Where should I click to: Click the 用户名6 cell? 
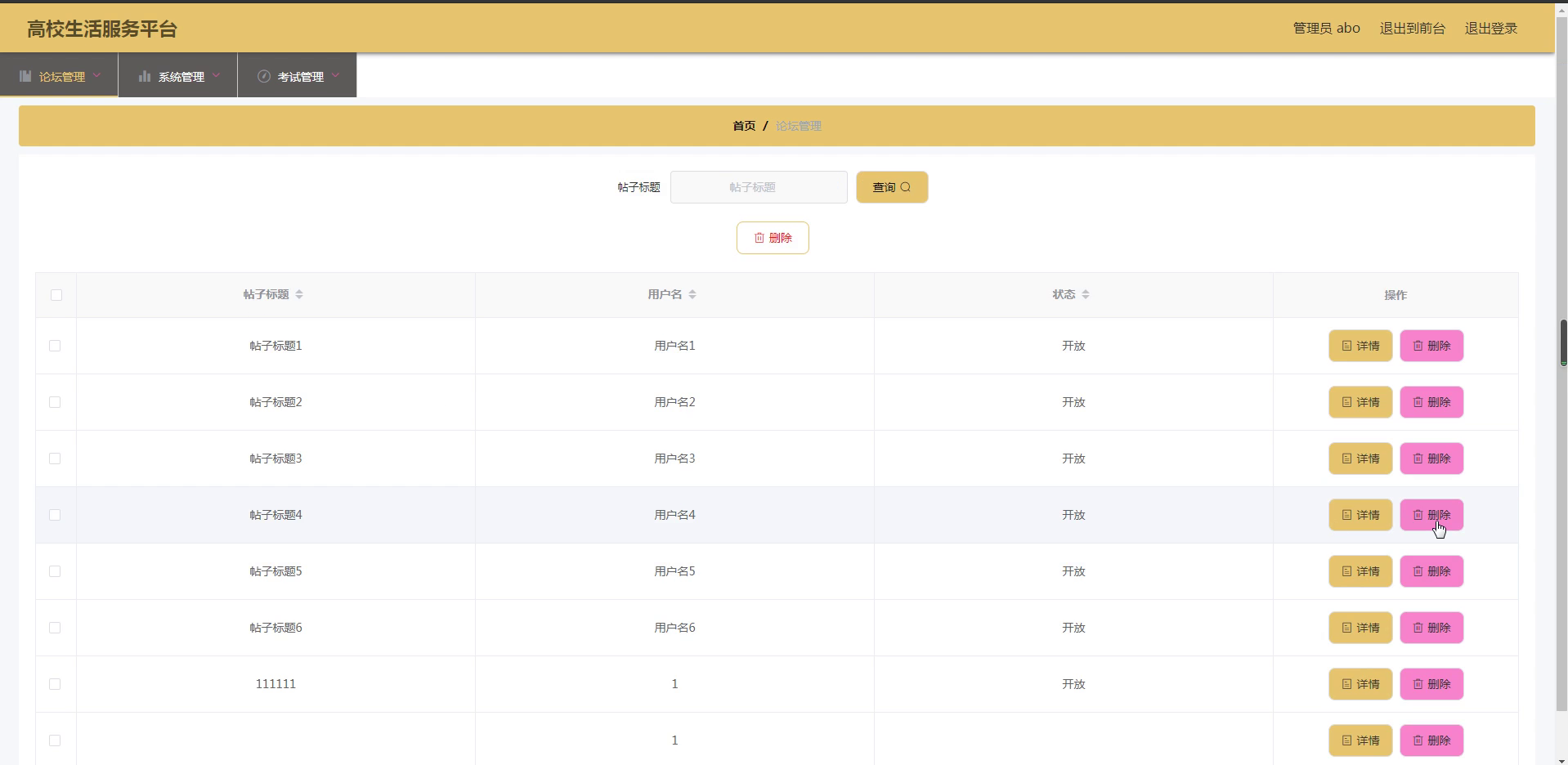click(x=674, y=628)
